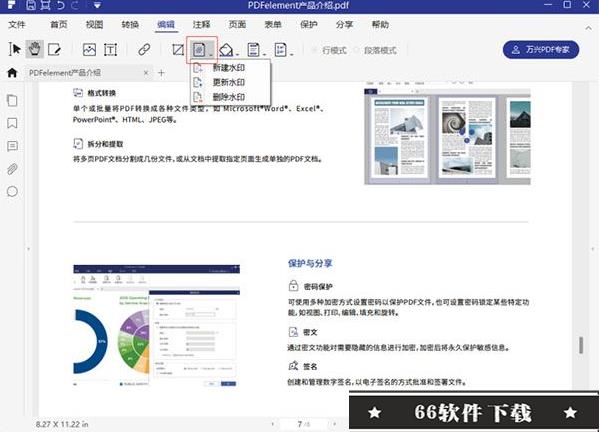Go to the previous page arrow
The image size is (599, 432).
point(273,424)
